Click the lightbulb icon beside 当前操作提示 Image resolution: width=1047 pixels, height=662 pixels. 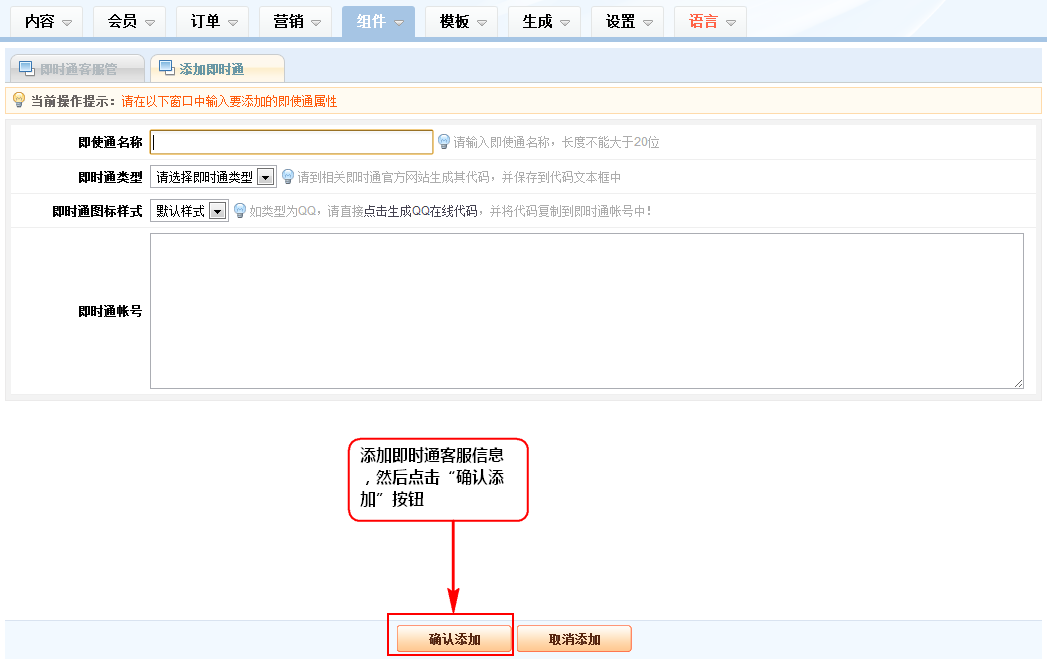[18, 100]
